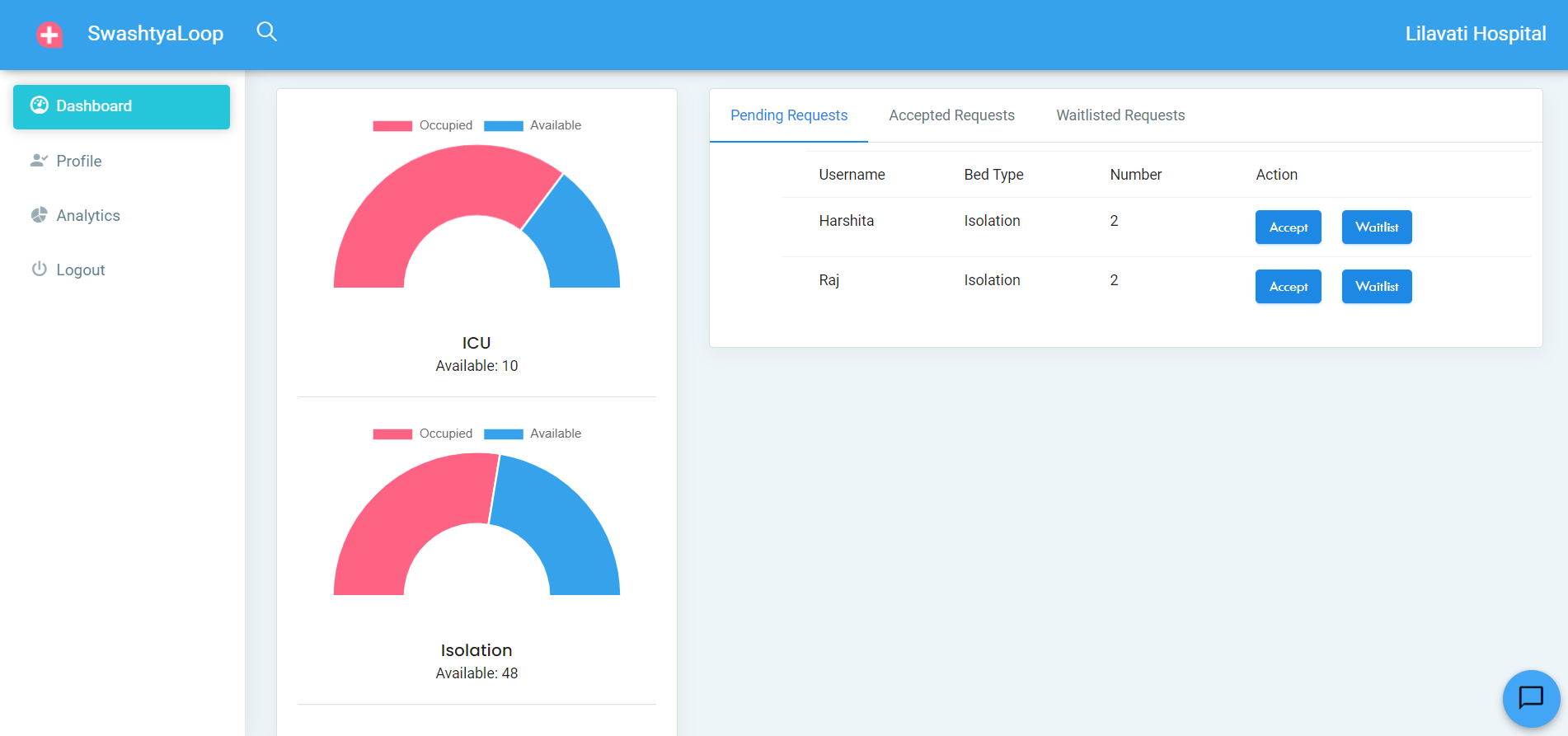Image resolution: width=1568 pixels, height=736 pixels.
Task: Waitlist Raj's bed request
Action: [x=1377, y=287]
